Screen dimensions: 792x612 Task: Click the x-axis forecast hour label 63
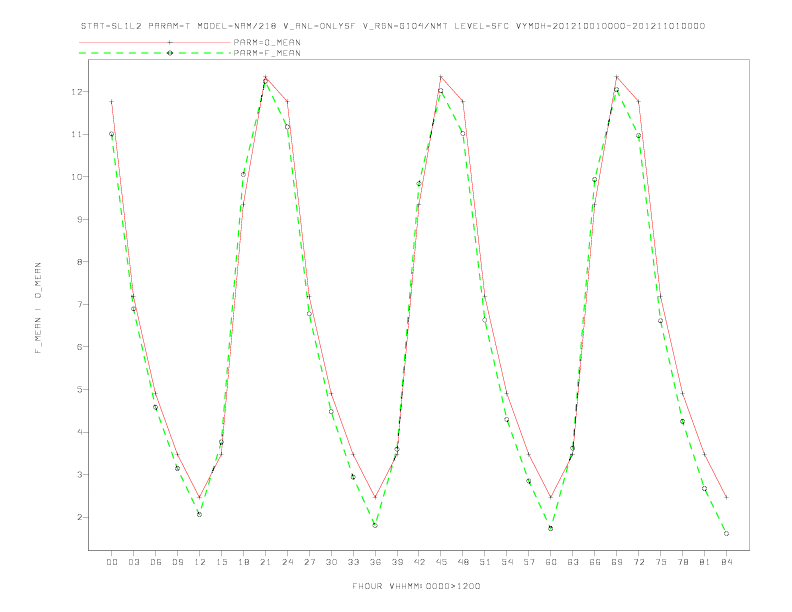[x=573, y=562]
